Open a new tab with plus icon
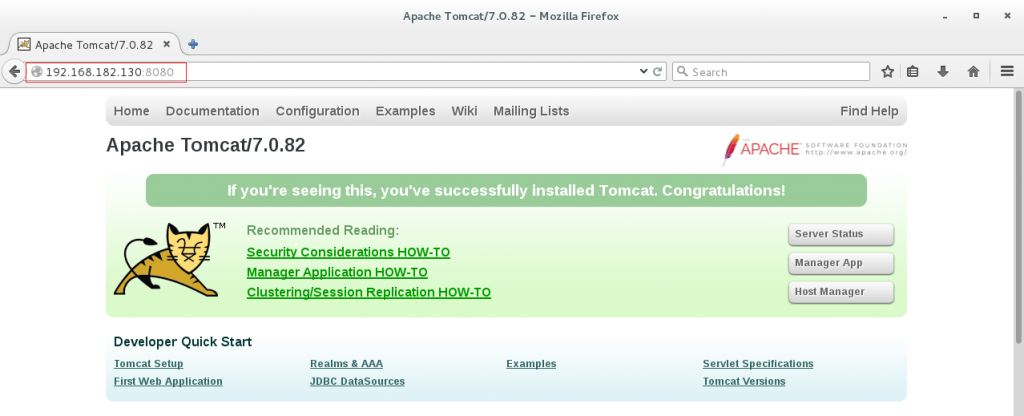The width and height of the screenshot is (1024, 416). [x=193, y=44]
